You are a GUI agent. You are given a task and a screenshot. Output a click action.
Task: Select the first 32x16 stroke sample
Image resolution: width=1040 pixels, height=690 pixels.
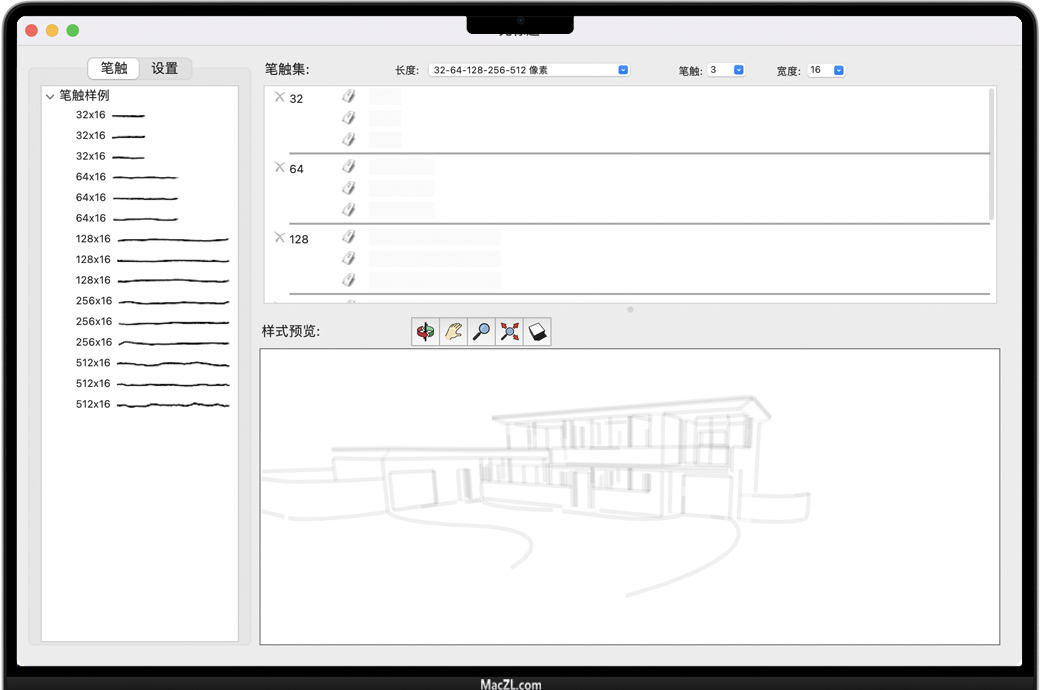click(110, 115)
